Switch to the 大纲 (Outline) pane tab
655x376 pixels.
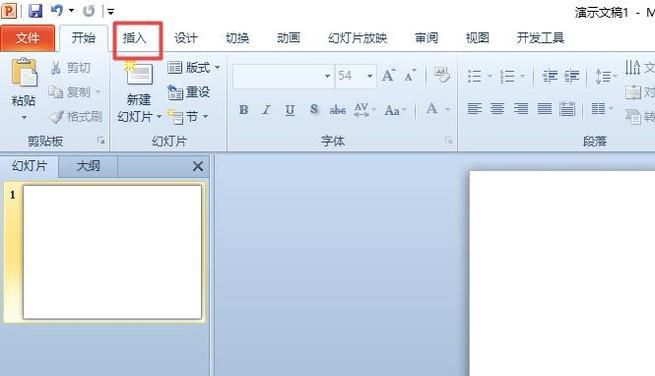(88, 166)
